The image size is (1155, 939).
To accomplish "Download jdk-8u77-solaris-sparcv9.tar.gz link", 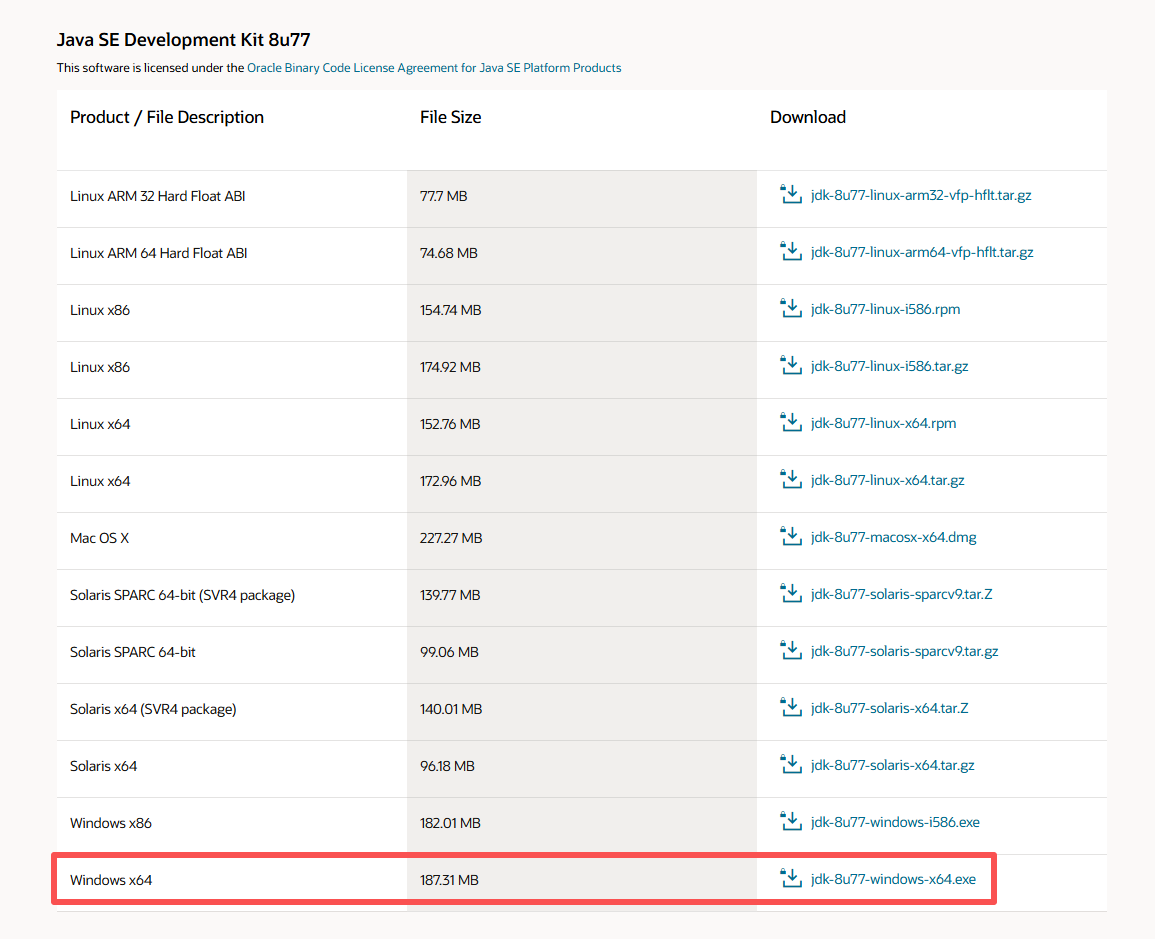I will (x=905, y=651).
